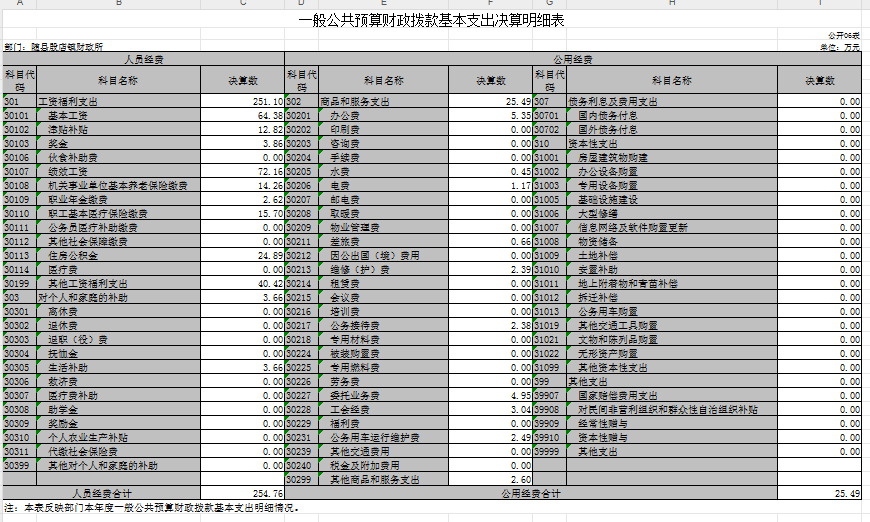Select the 资本性支出 cell
Image resolution: width=870 pixels, height=522 pixels.
pos(672,144)
